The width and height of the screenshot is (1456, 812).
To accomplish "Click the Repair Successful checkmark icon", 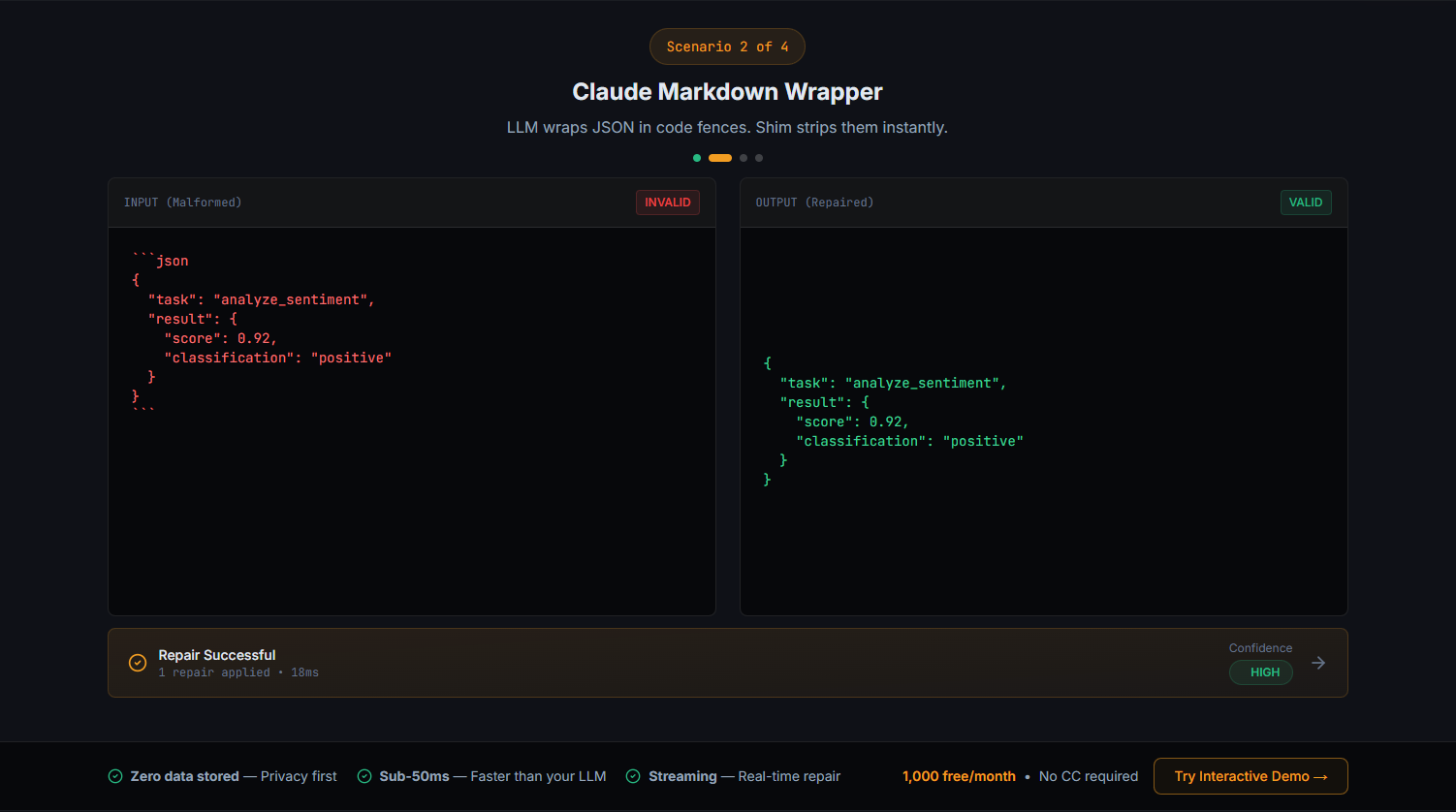I will (138, 663).
